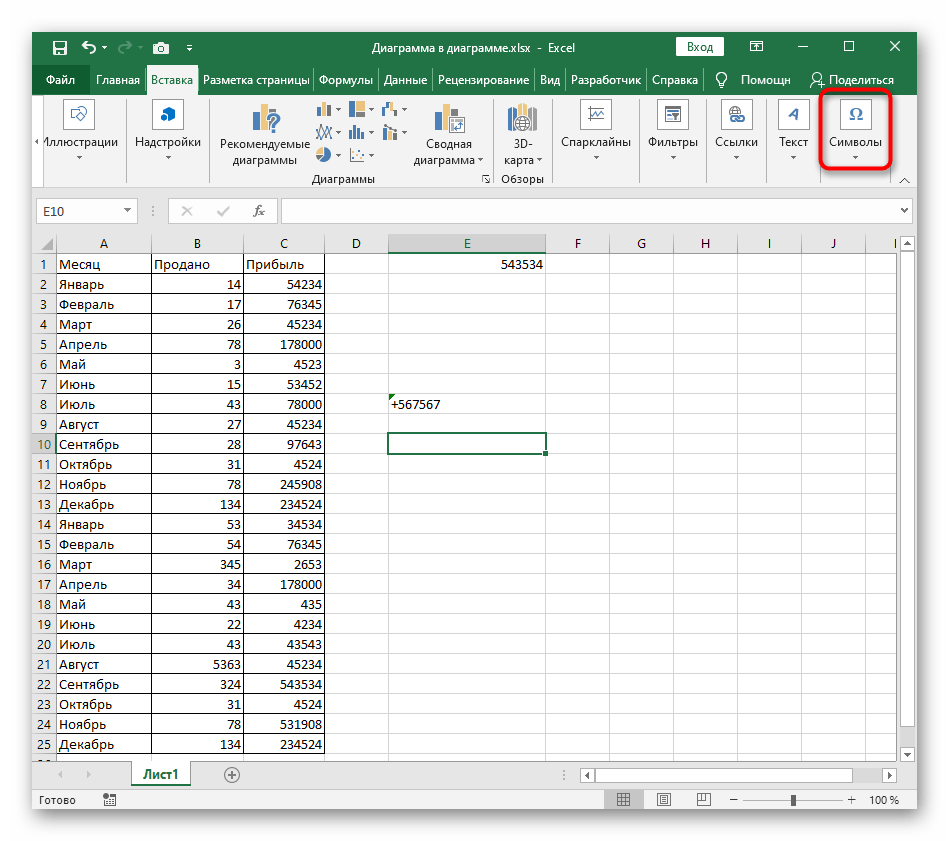Viewport: 949px width, 841px height.
Task: Switch to the Рецензирование tab
Action: pos(483,80)
